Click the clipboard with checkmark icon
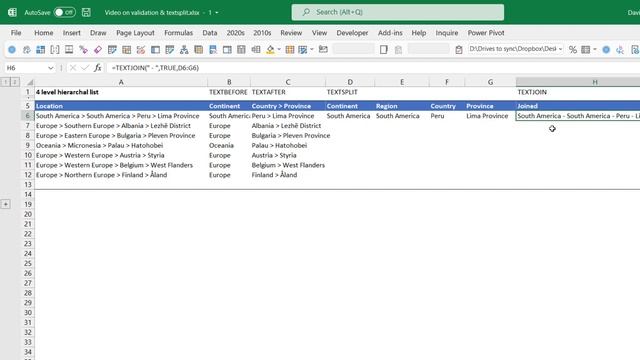This screenshot has height=360, width=640. (459, 50)
